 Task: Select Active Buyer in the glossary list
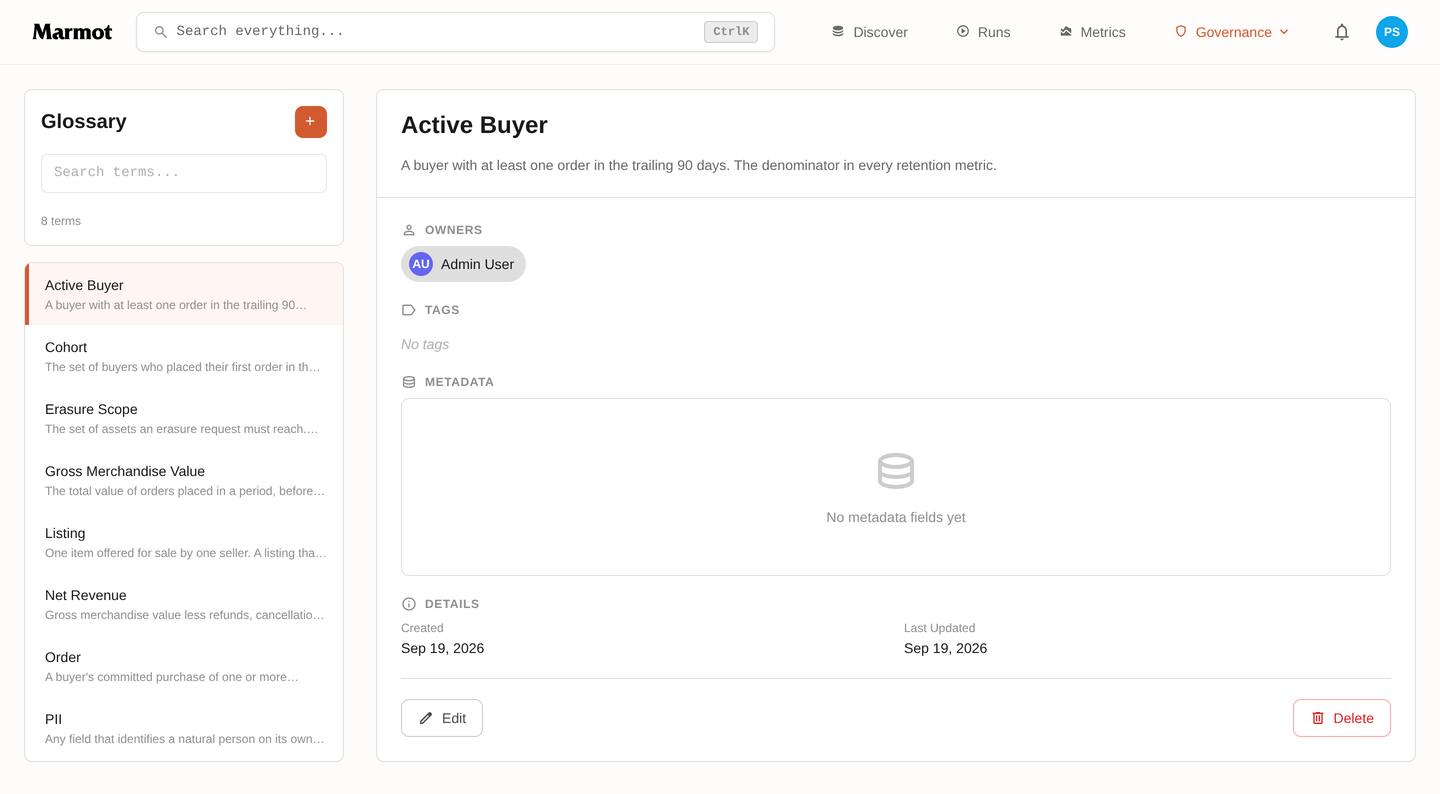click(184, 294)
